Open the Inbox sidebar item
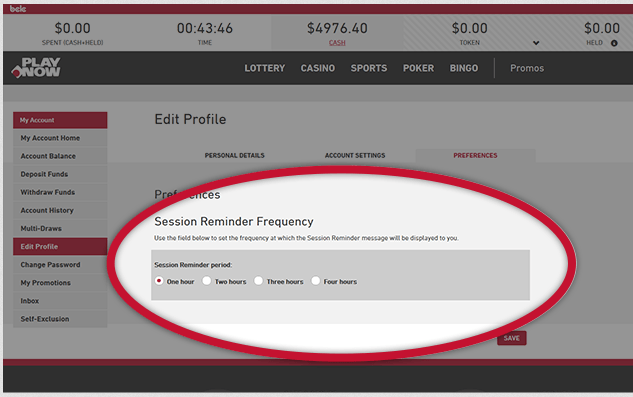The height and width of the screenshot is (397, 633). point(60,301)
